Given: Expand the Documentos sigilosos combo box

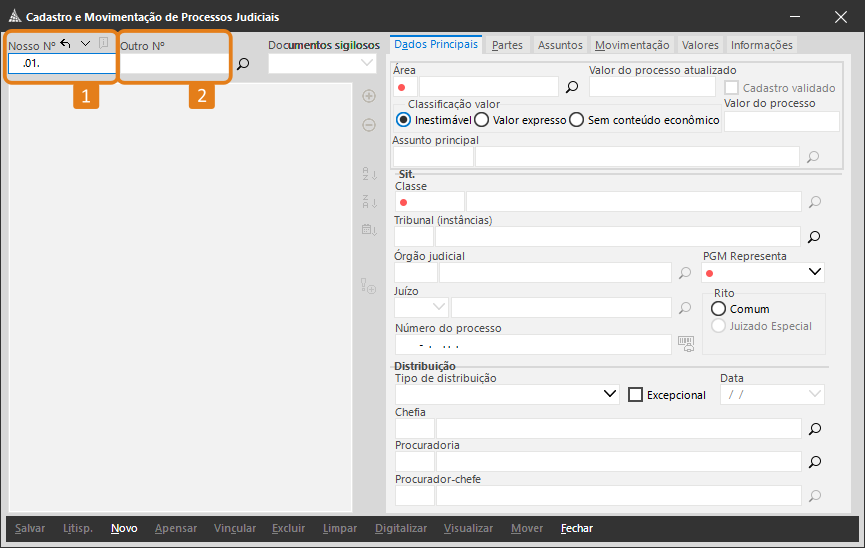Looking at the screenshot, I should [x=366, y=64].
